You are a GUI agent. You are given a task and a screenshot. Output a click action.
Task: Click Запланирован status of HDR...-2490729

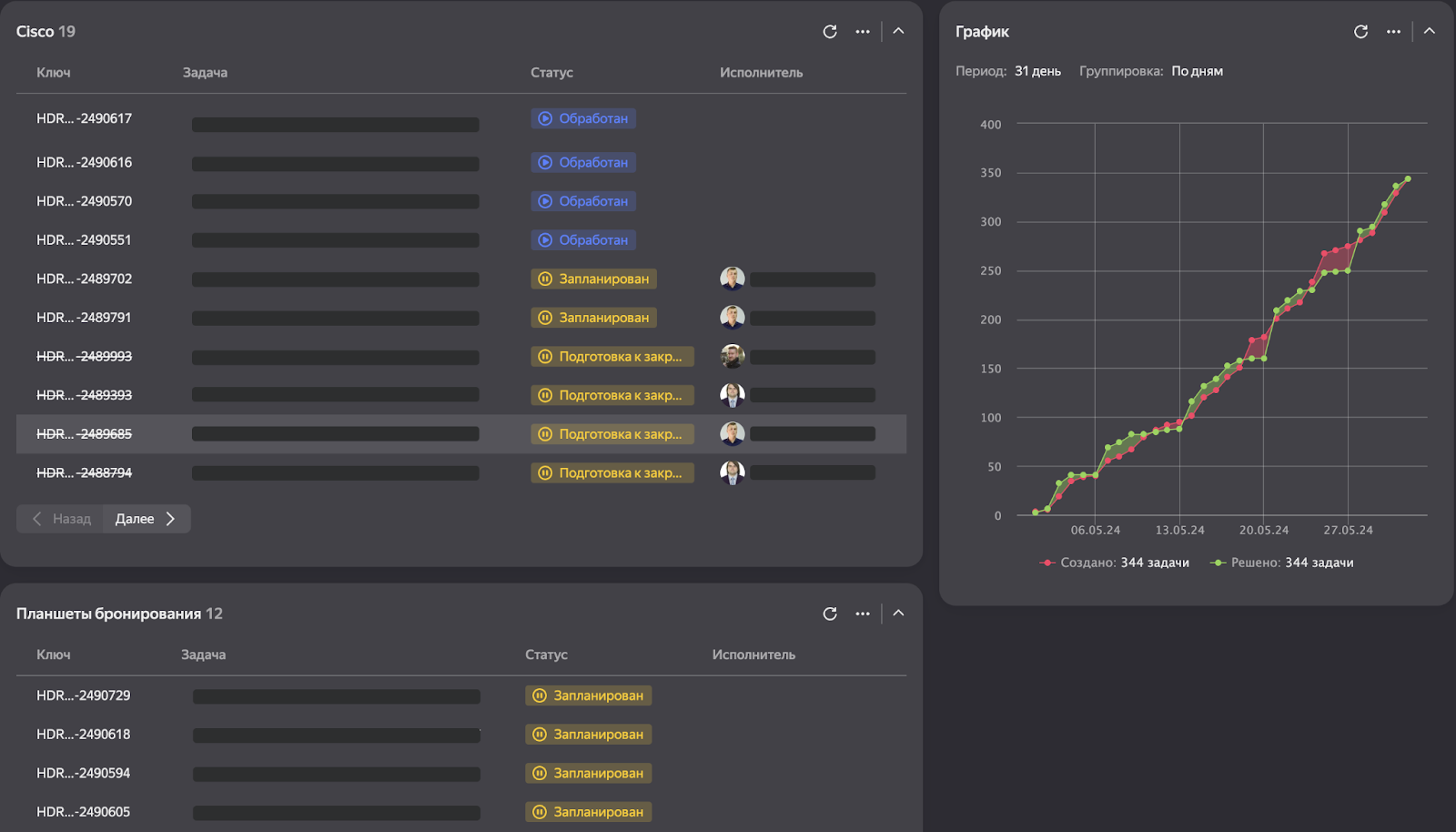(588, 695)
